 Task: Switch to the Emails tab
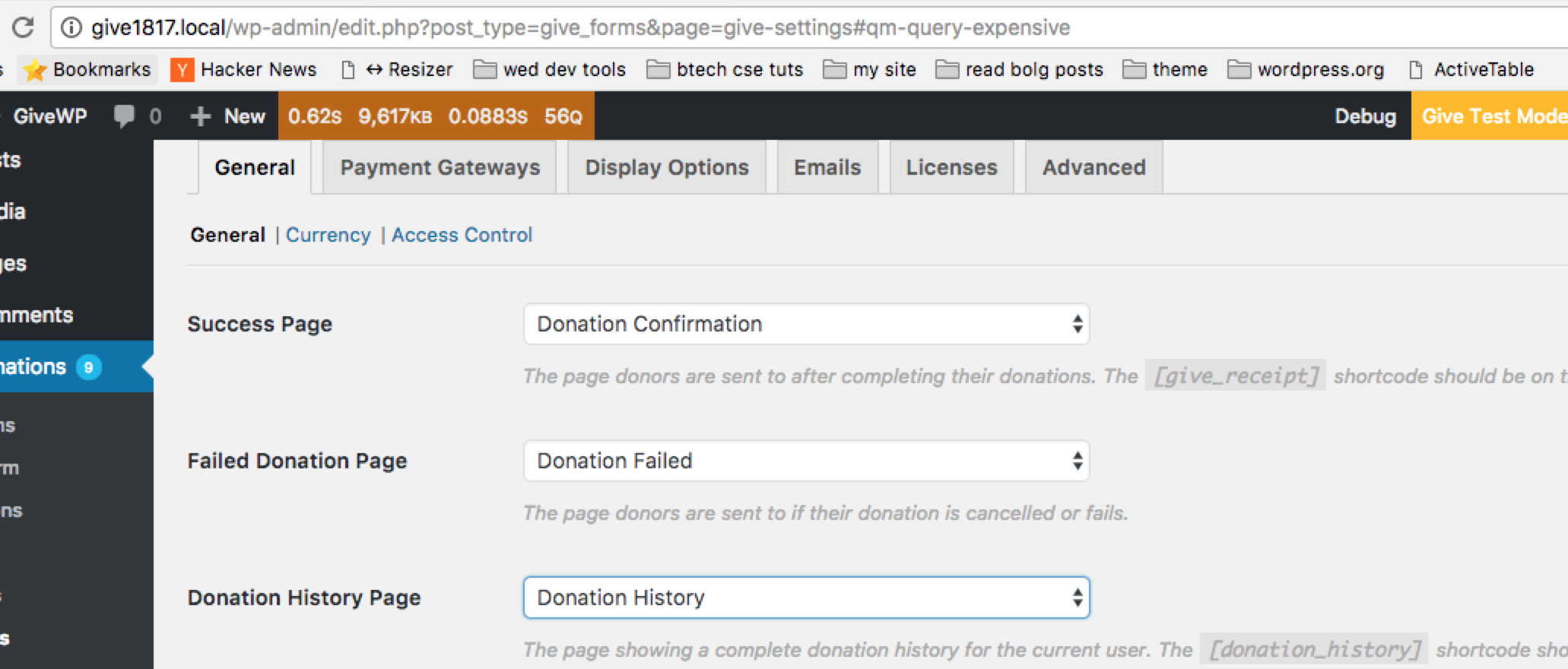pos(827,167)
